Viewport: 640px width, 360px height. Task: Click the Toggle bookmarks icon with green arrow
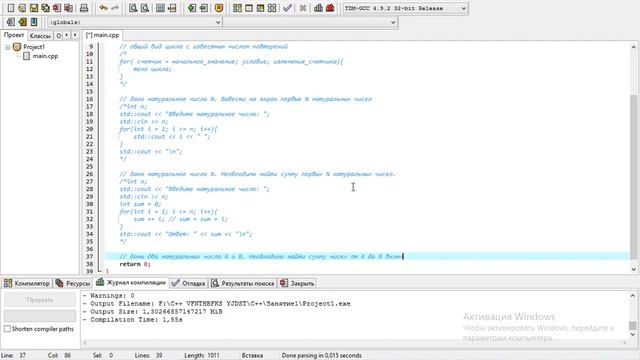click(x=22, y=22)
